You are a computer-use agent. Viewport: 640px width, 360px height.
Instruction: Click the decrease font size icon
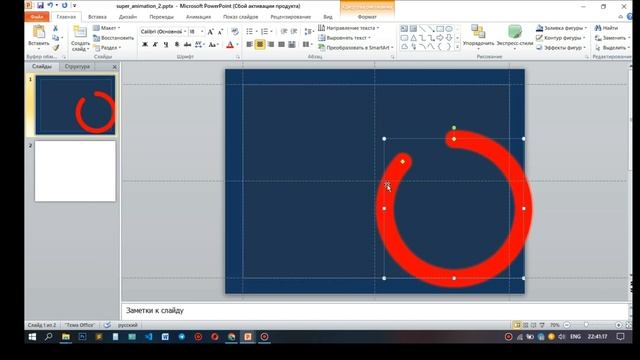(220, 31)
